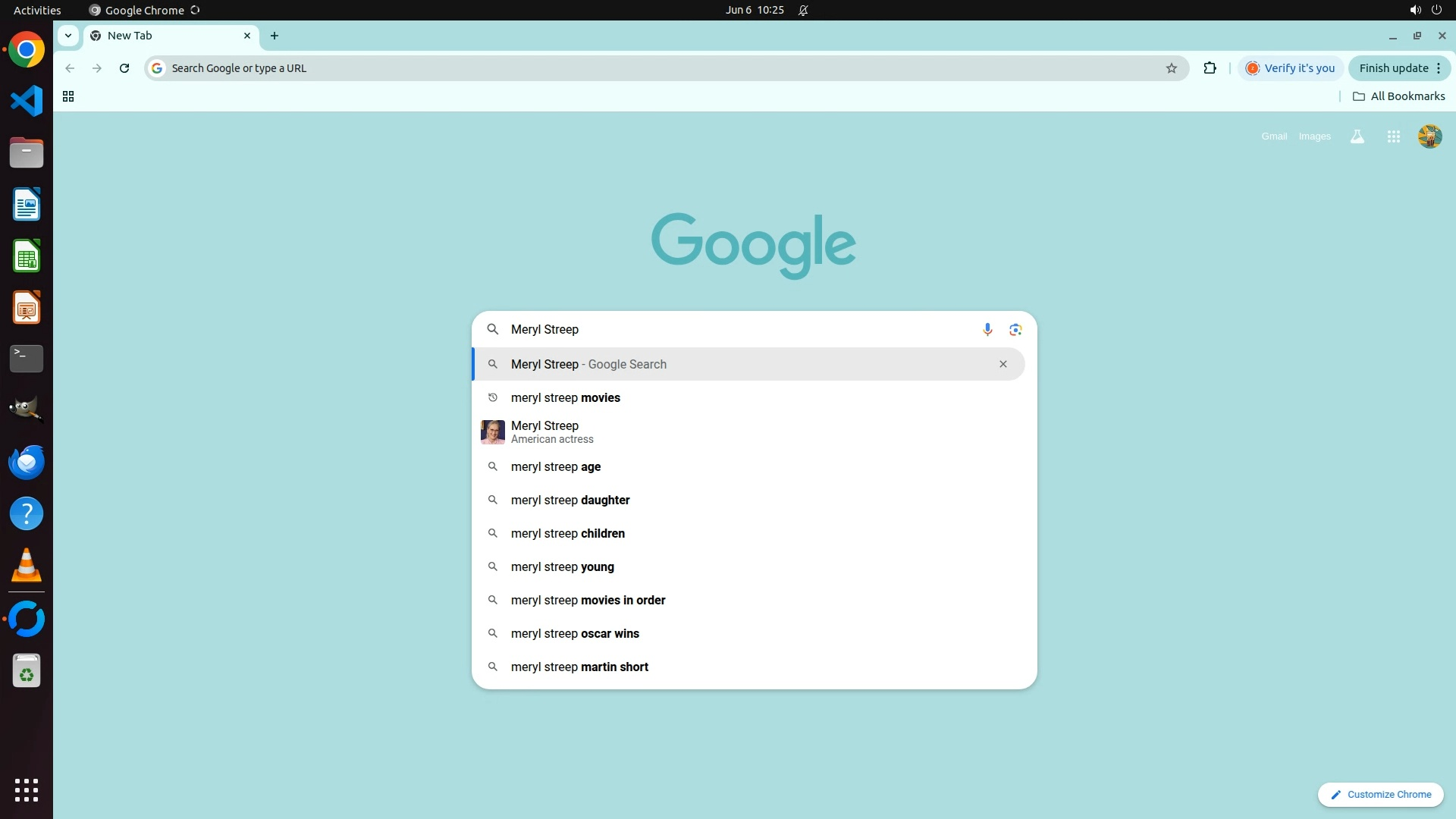Image resolution: width=1456 pixels, height=819 pixels.
Task: Click the voice search microphone icon
Action: tap(987, 329)
